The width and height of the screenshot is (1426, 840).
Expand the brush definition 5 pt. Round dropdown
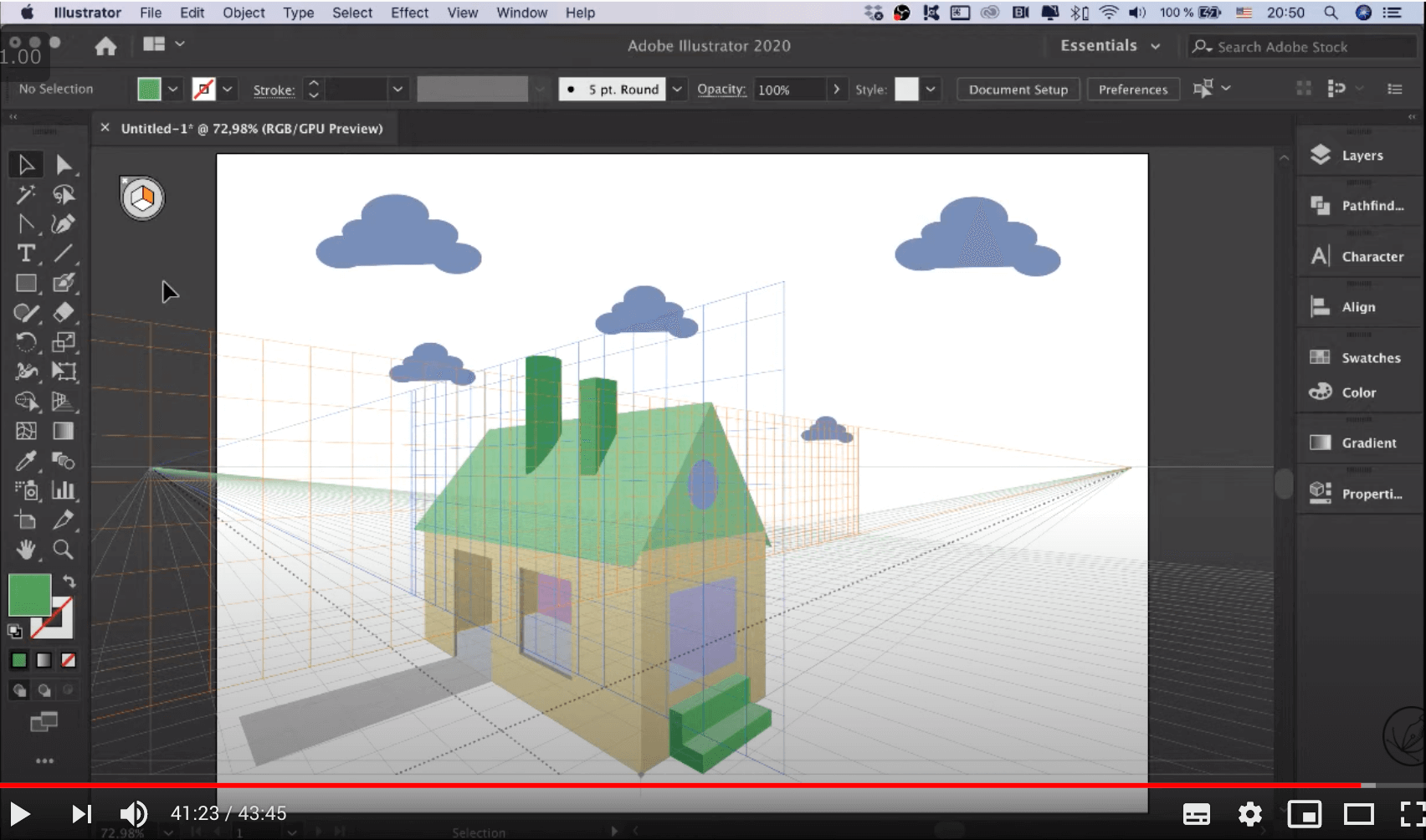click(677, 90)
